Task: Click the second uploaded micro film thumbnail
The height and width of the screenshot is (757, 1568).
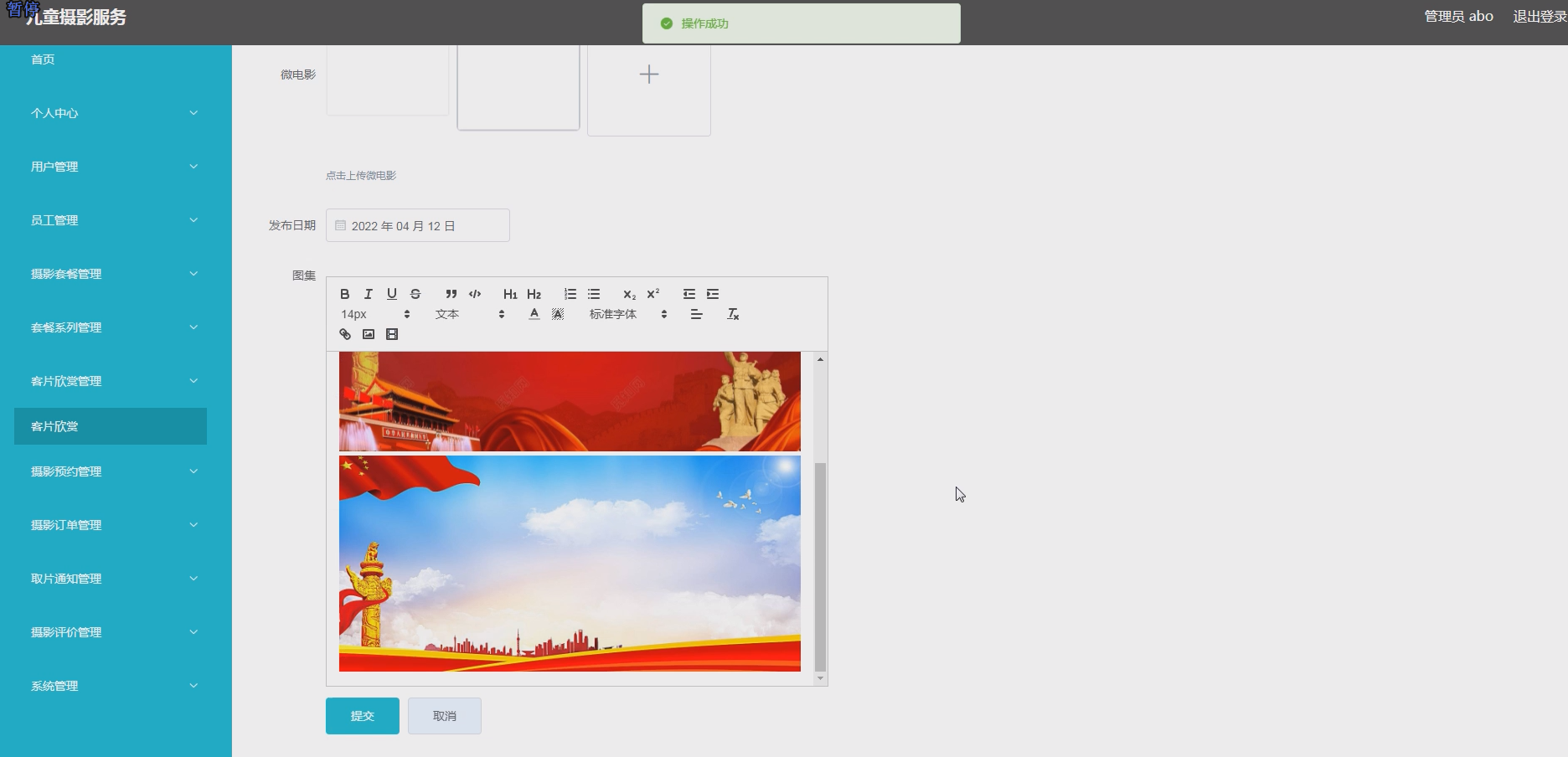Action: click(x=518, y=87)
